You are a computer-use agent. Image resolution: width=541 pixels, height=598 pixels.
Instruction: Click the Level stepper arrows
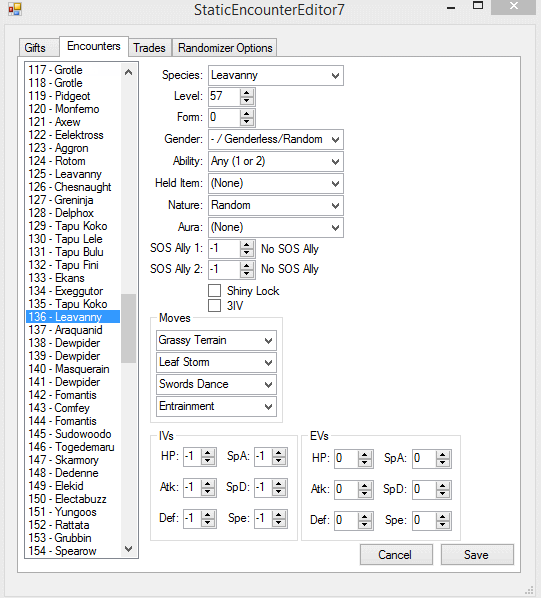tap(247, 96)
